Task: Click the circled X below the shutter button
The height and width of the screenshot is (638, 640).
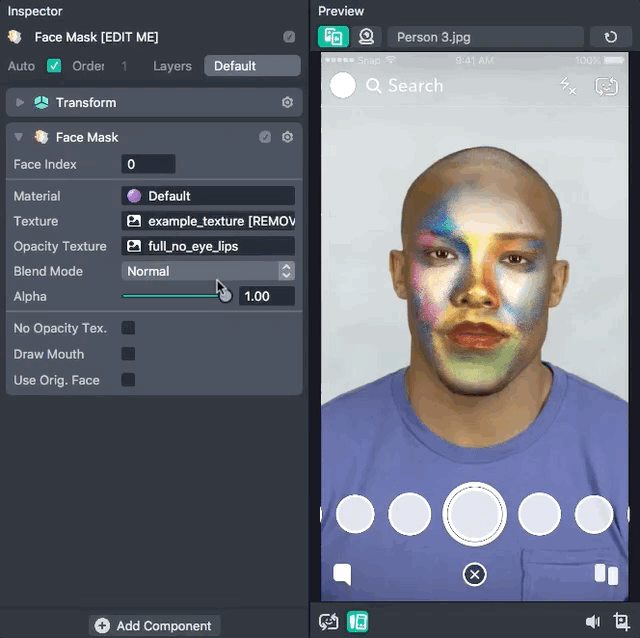Action: (x=475, y=574)
